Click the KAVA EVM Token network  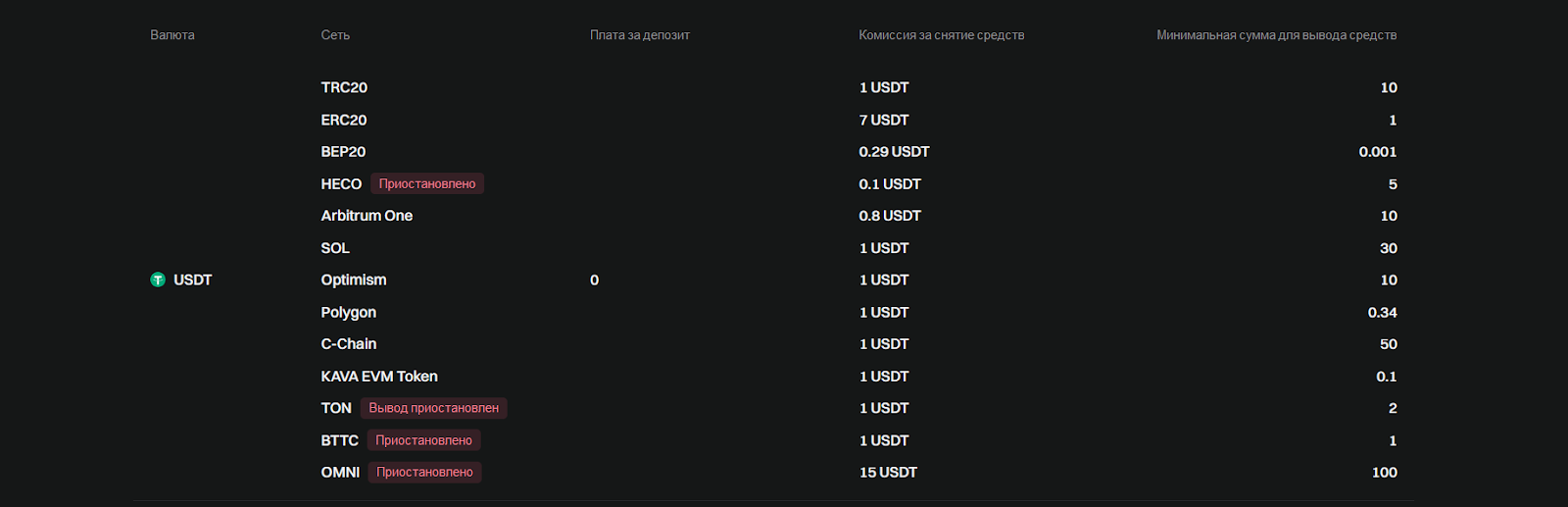tap(379, 377)
